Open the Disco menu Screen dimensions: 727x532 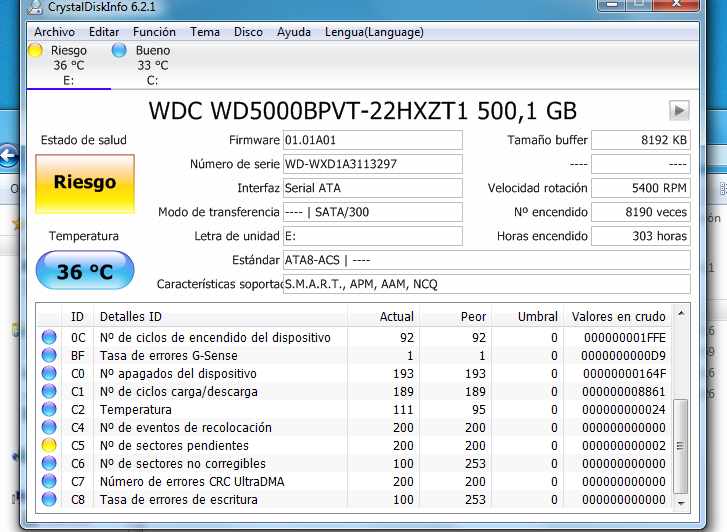tap(248, 32)
